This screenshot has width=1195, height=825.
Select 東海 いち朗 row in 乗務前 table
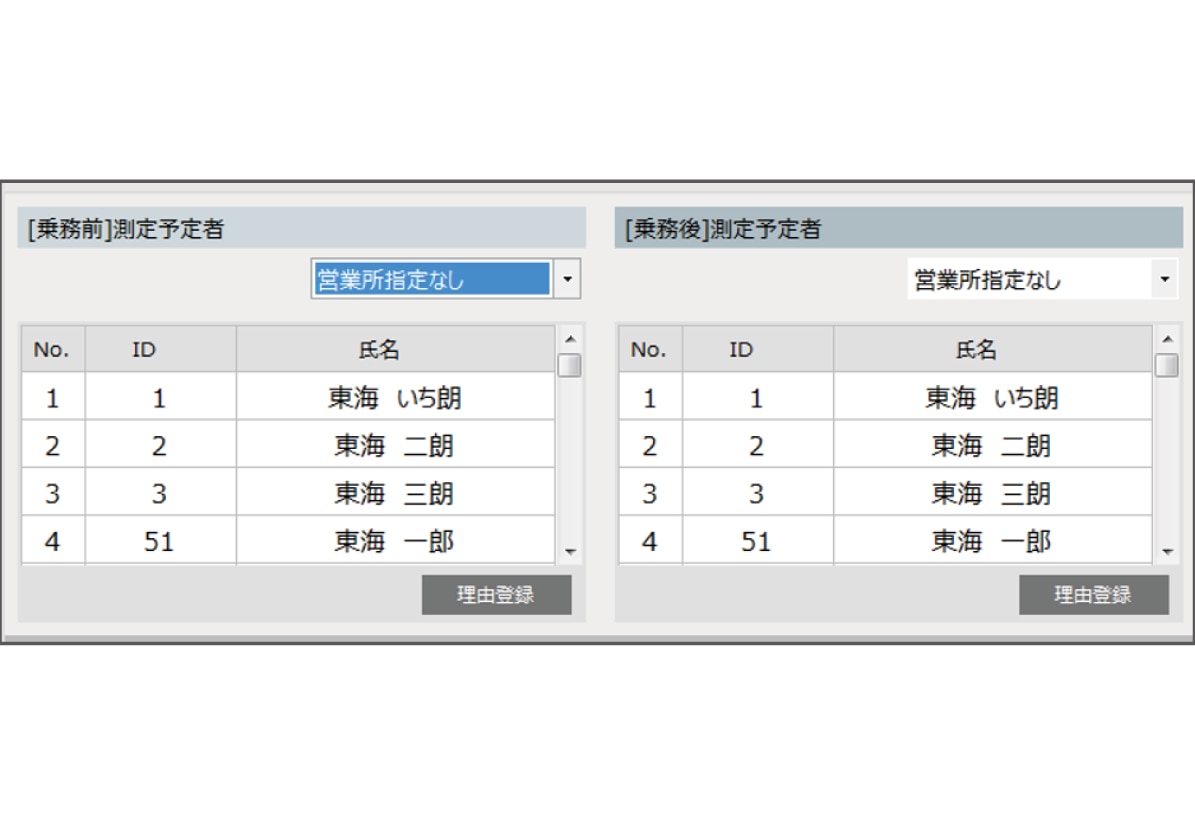pyautogui.click(x=288, y=396)
